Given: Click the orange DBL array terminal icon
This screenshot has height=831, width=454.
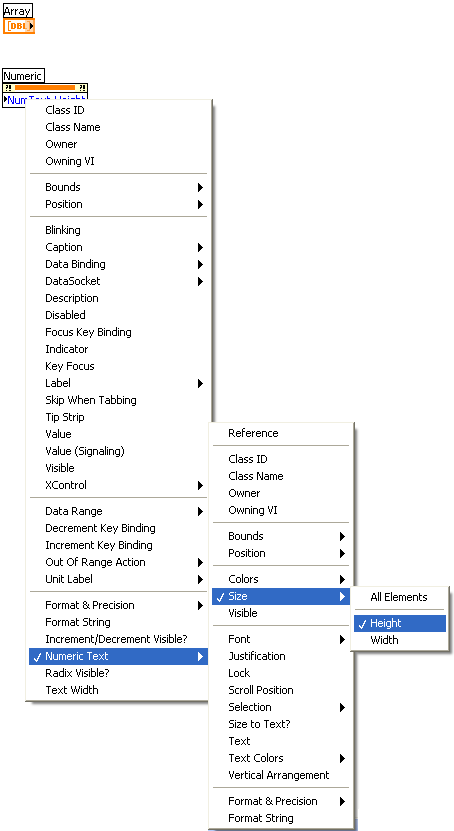Looking at the screenshot, I should 19,26.
